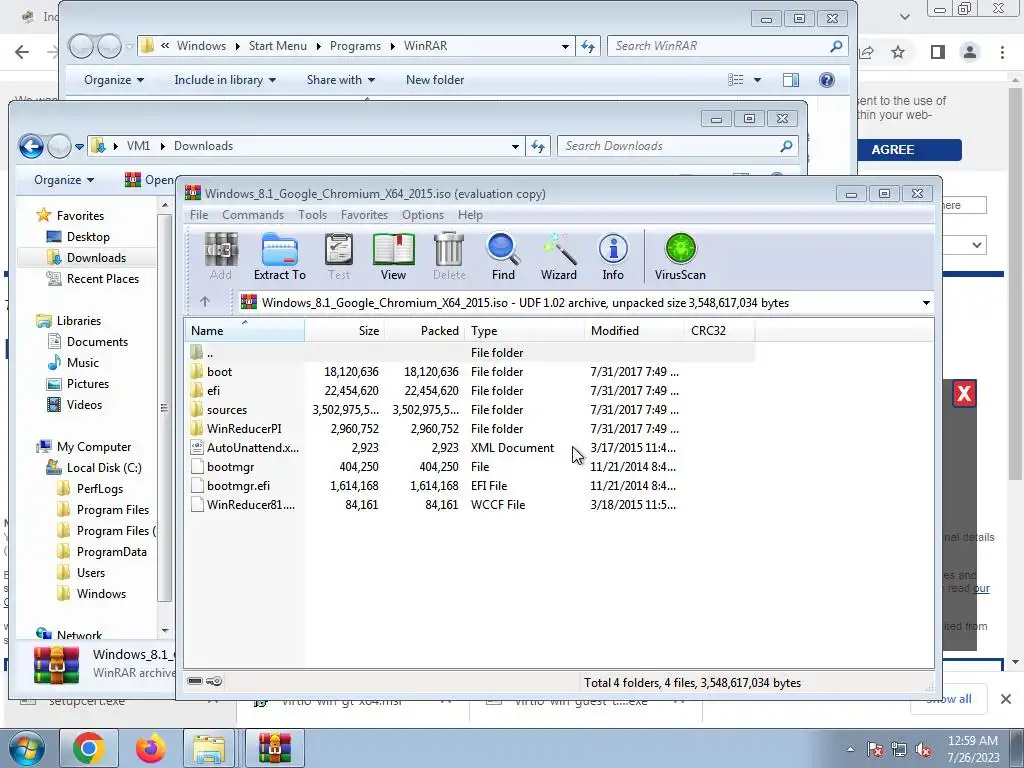Expand the WinRAR archive path dropdown
The height and width of the screenshot is (768, 1024).
coord(926,303)
